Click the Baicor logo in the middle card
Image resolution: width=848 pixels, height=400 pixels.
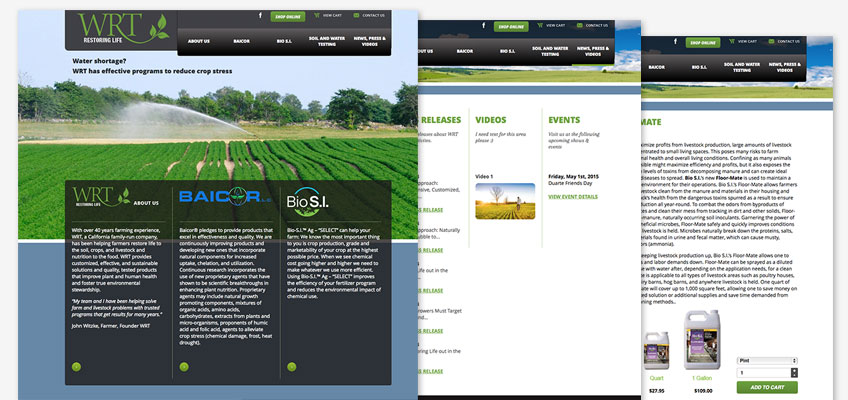point(226,197)
